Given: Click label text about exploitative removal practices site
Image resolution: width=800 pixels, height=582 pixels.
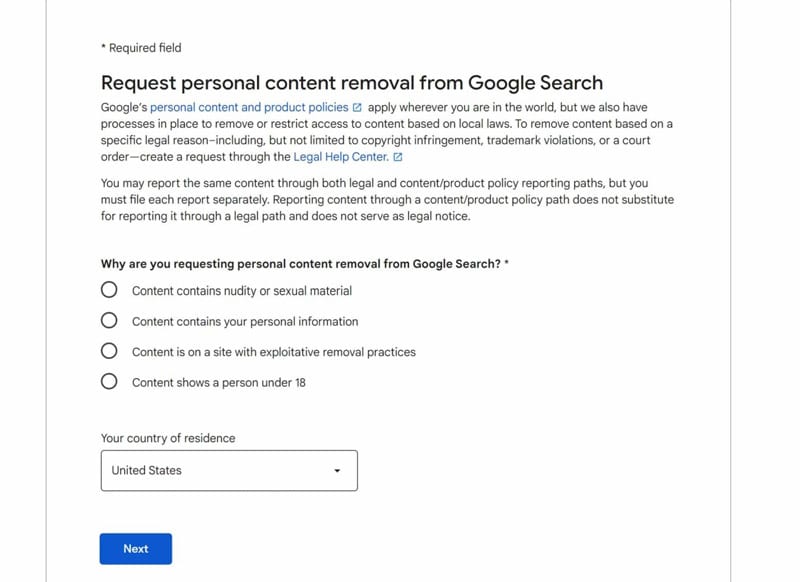Looking at the screenshot, I should coord(274,352).
